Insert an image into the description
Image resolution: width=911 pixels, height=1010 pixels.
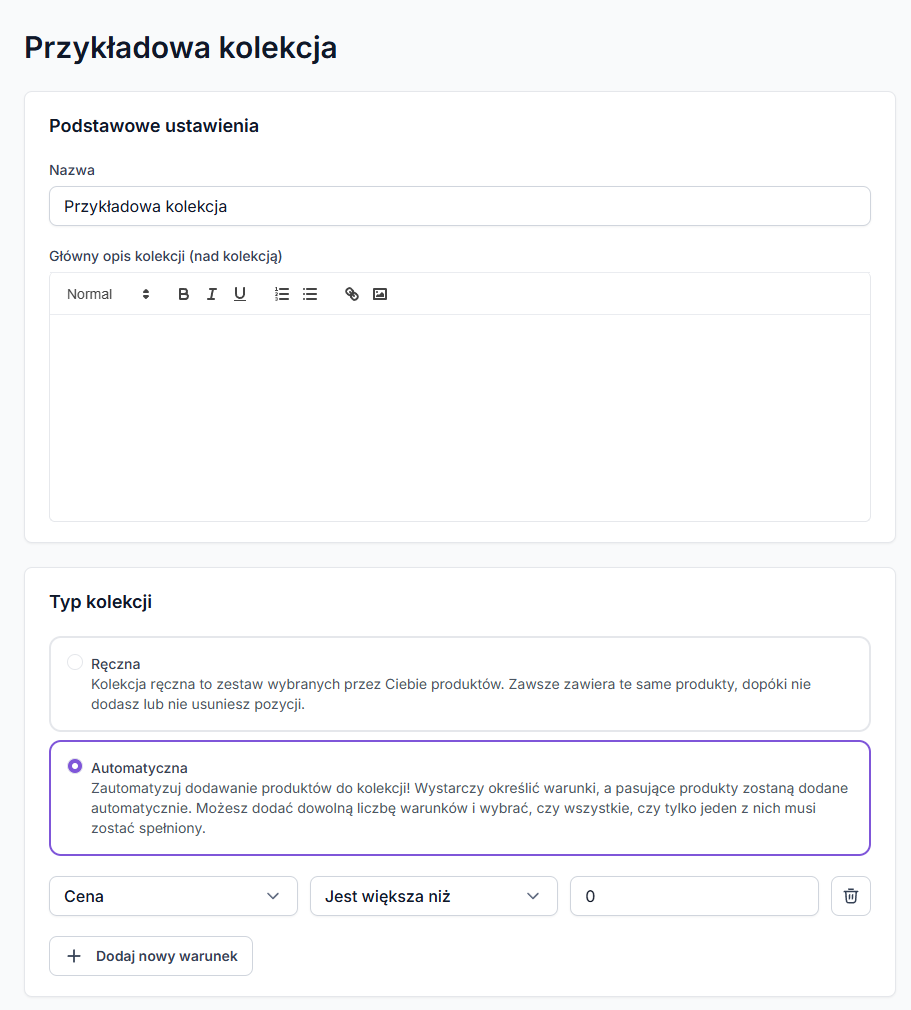click(x=380, y=294)
